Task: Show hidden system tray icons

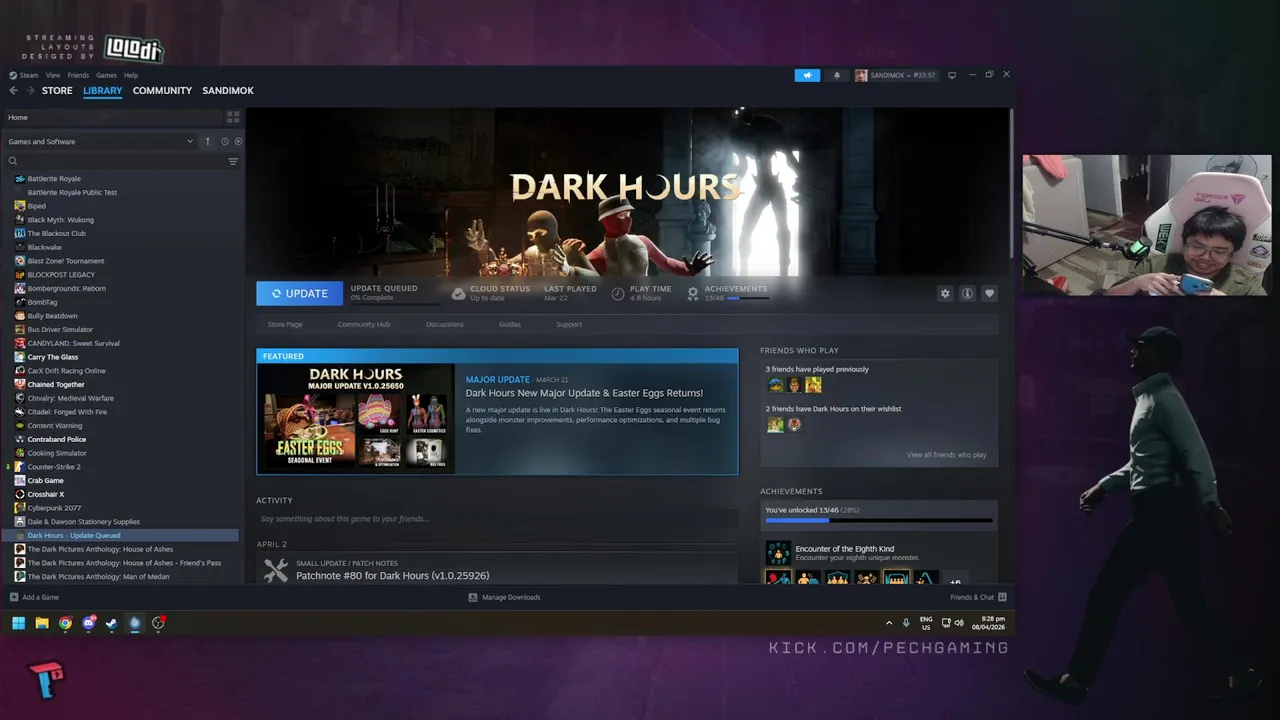Action: click(x=889, y=623)
